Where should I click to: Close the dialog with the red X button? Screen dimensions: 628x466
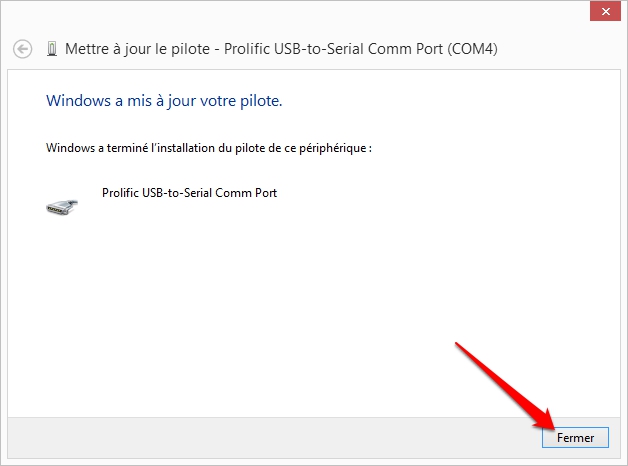click(605, 12)
